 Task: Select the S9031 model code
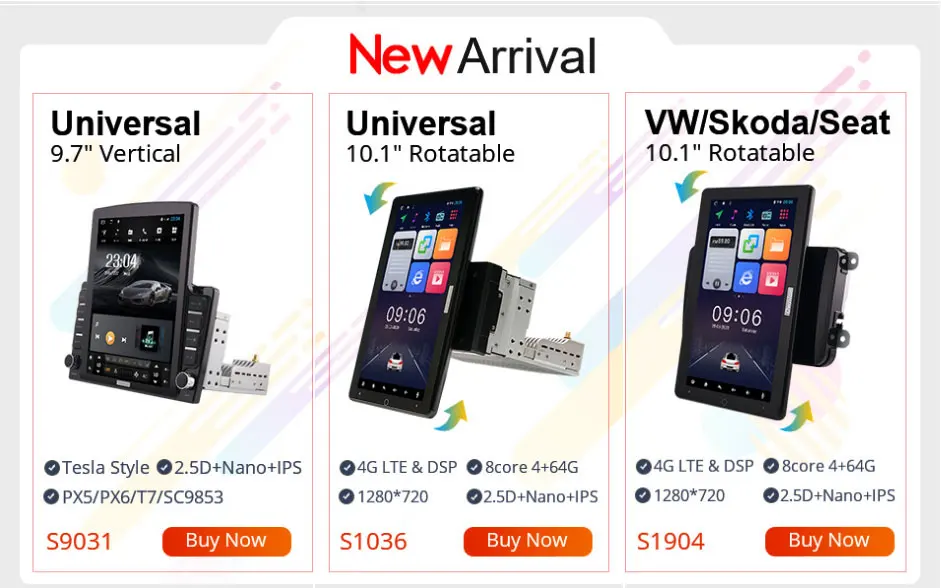click(x=79, y=541)
